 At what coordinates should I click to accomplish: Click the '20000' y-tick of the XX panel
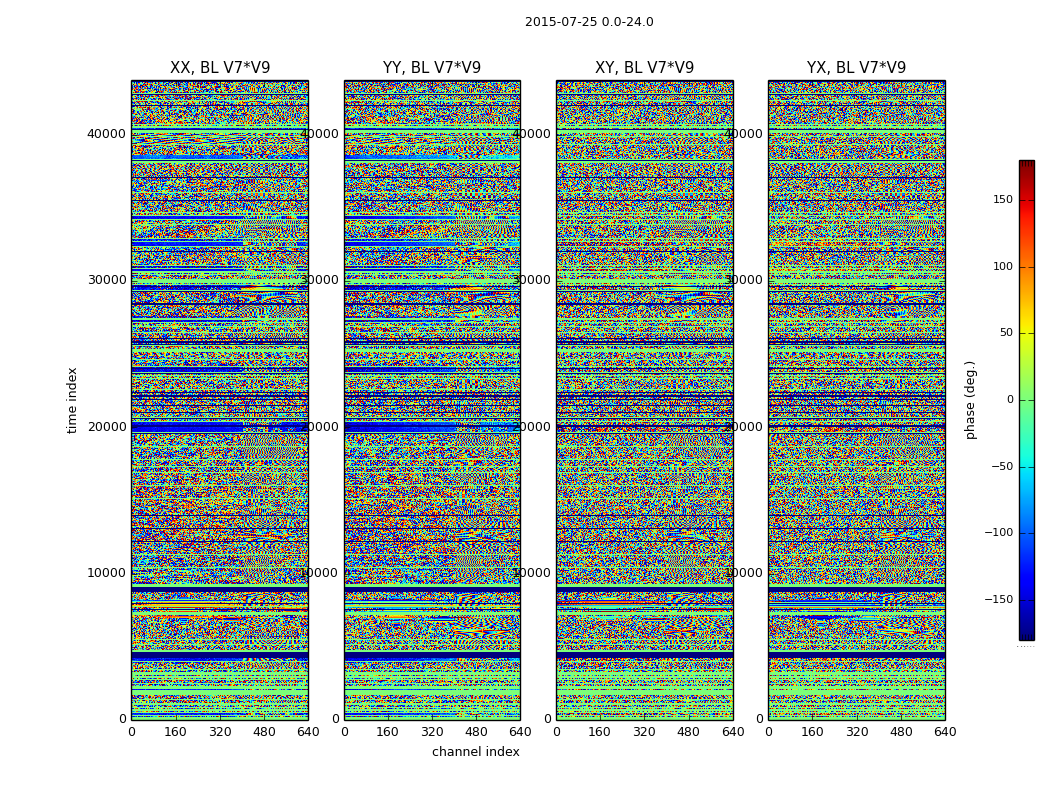point(108,427)
